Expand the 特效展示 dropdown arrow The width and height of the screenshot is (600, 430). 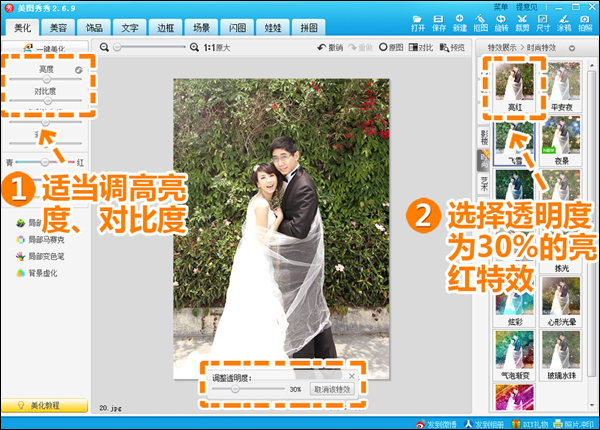(572, 48)
